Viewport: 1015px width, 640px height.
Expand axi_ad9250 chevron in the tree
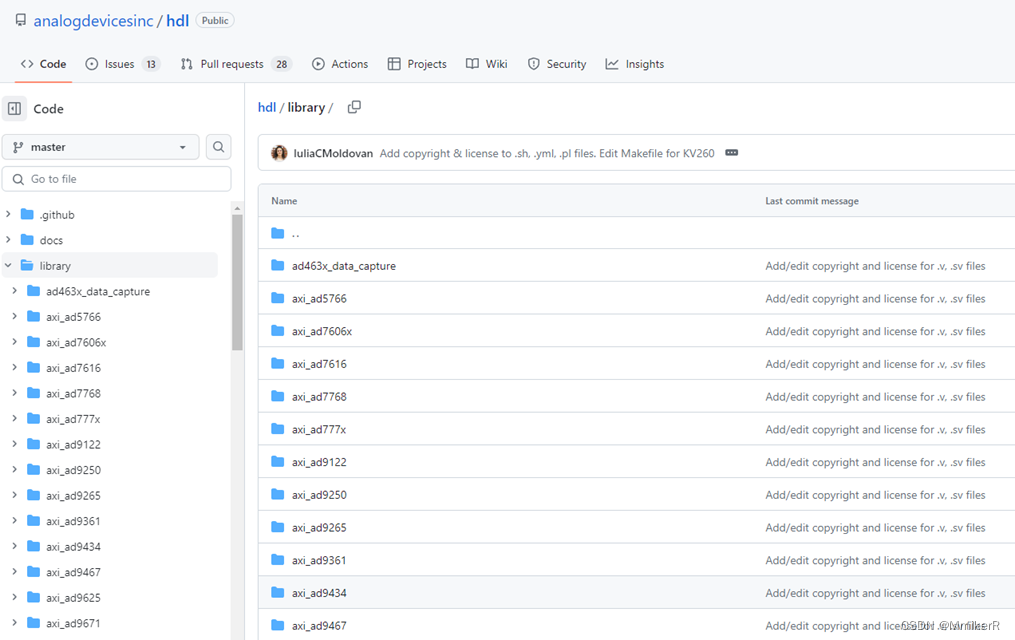(x=14, y=470)
